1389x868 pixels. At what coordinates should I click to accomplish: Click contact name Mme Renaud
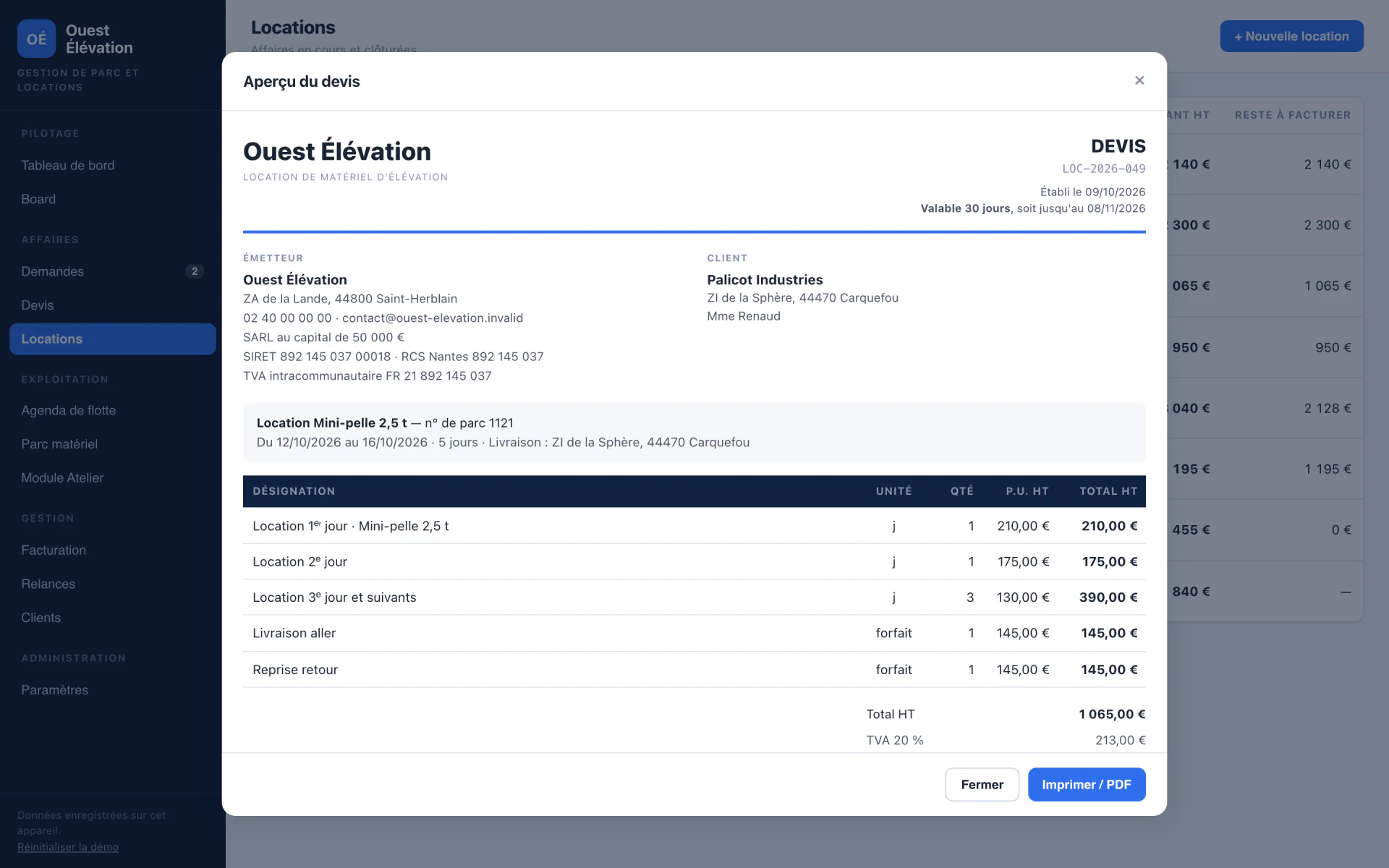[744, 316]
